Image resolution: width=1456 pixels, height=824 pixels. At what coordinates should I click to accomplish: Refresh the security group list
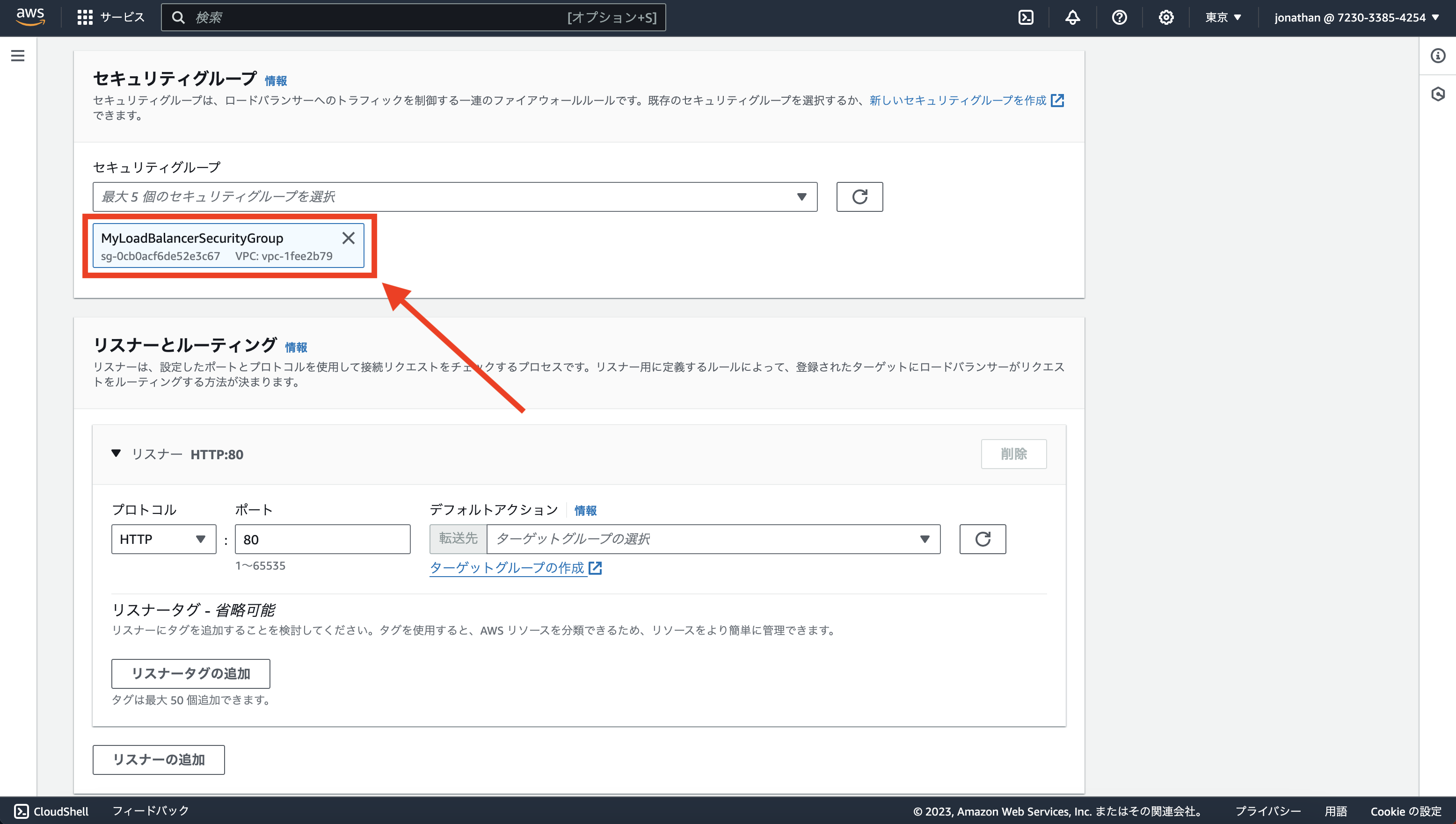(859, 197)
